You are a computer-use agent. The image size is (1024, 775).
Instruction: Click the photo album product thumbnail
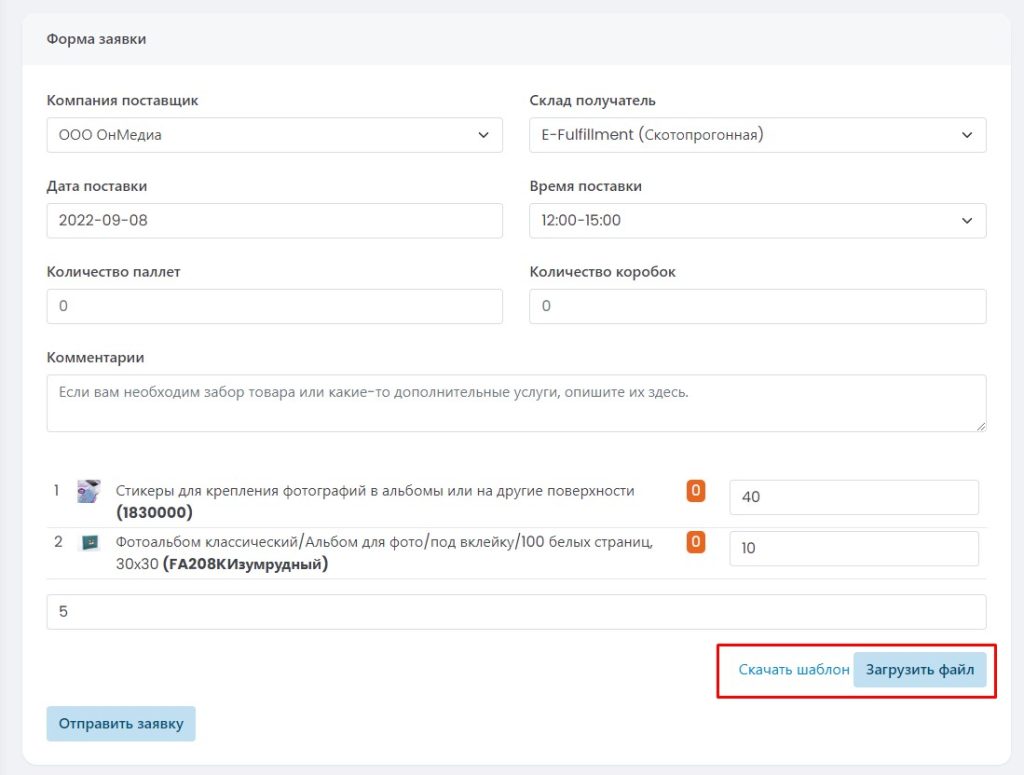(x=89, y=543)
